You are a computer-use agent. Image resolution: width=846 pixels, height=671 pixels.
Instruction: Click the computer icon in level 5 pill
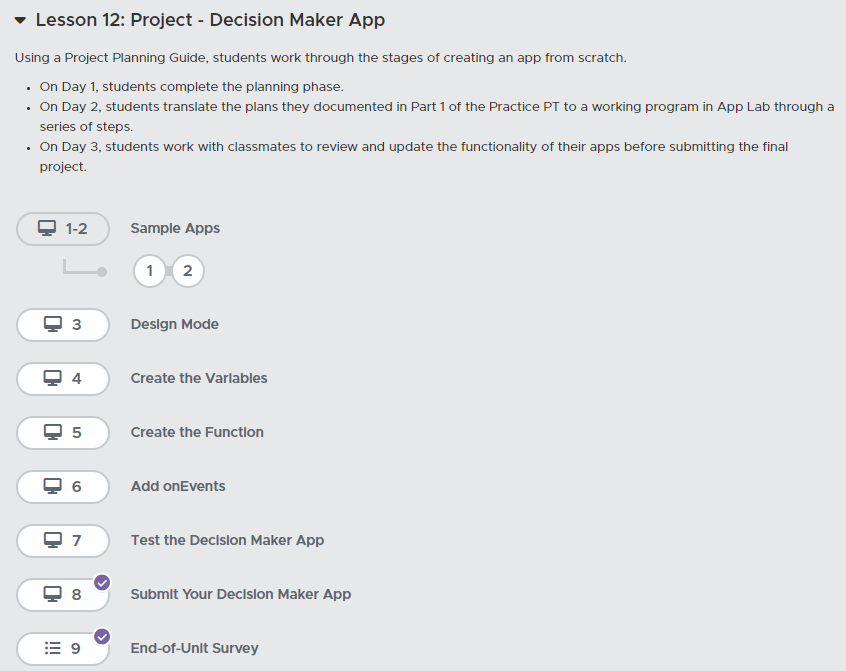point(53,433)
